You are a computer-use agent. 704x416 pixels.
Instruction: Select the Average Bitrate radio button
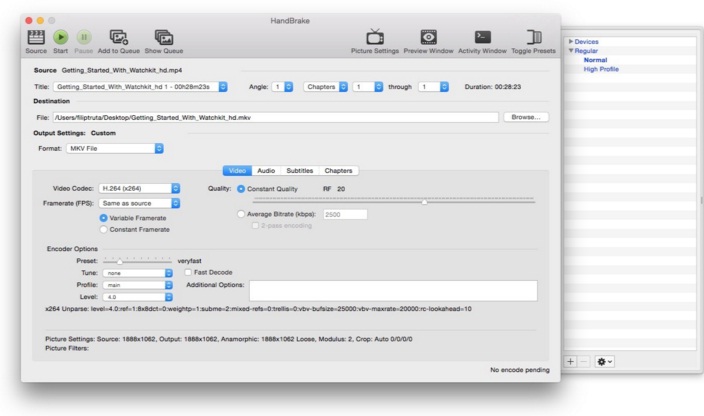241,214
